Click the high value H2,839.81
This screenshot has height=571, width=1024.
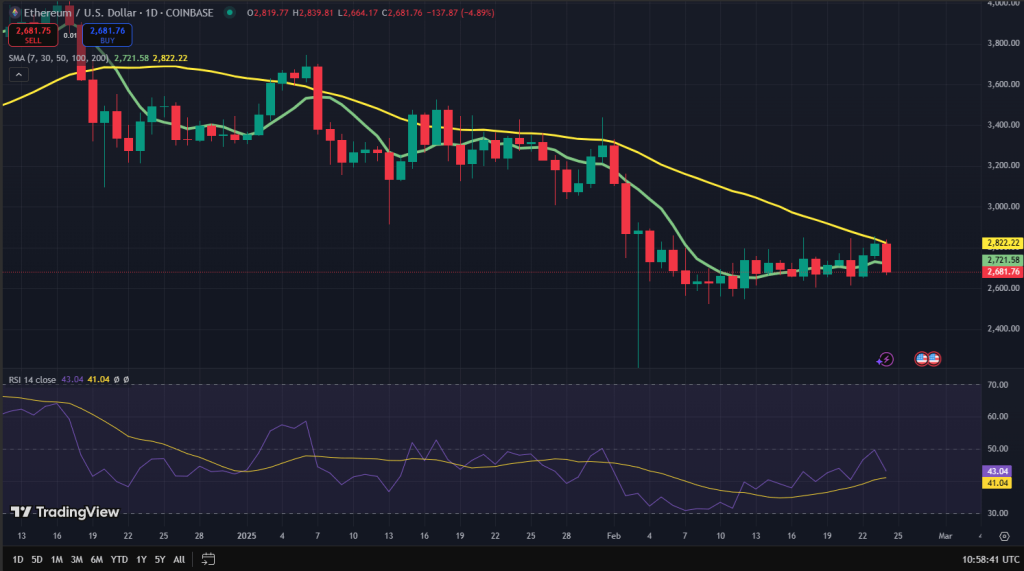coord(313,12)
